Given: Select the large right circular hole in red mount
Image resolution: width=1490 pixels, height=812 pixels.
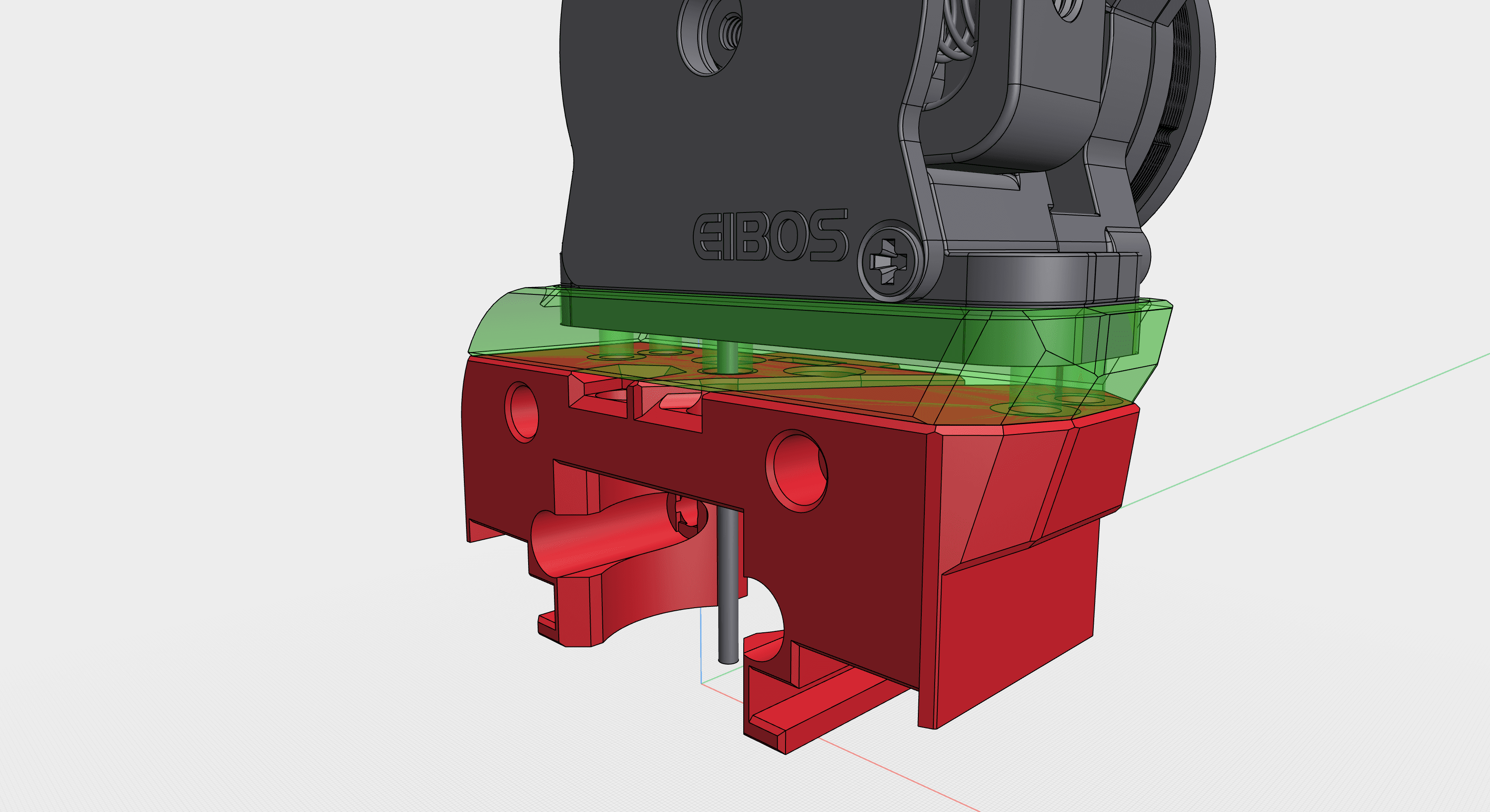Looking at the screenshot, I should (x=796, y=470).
